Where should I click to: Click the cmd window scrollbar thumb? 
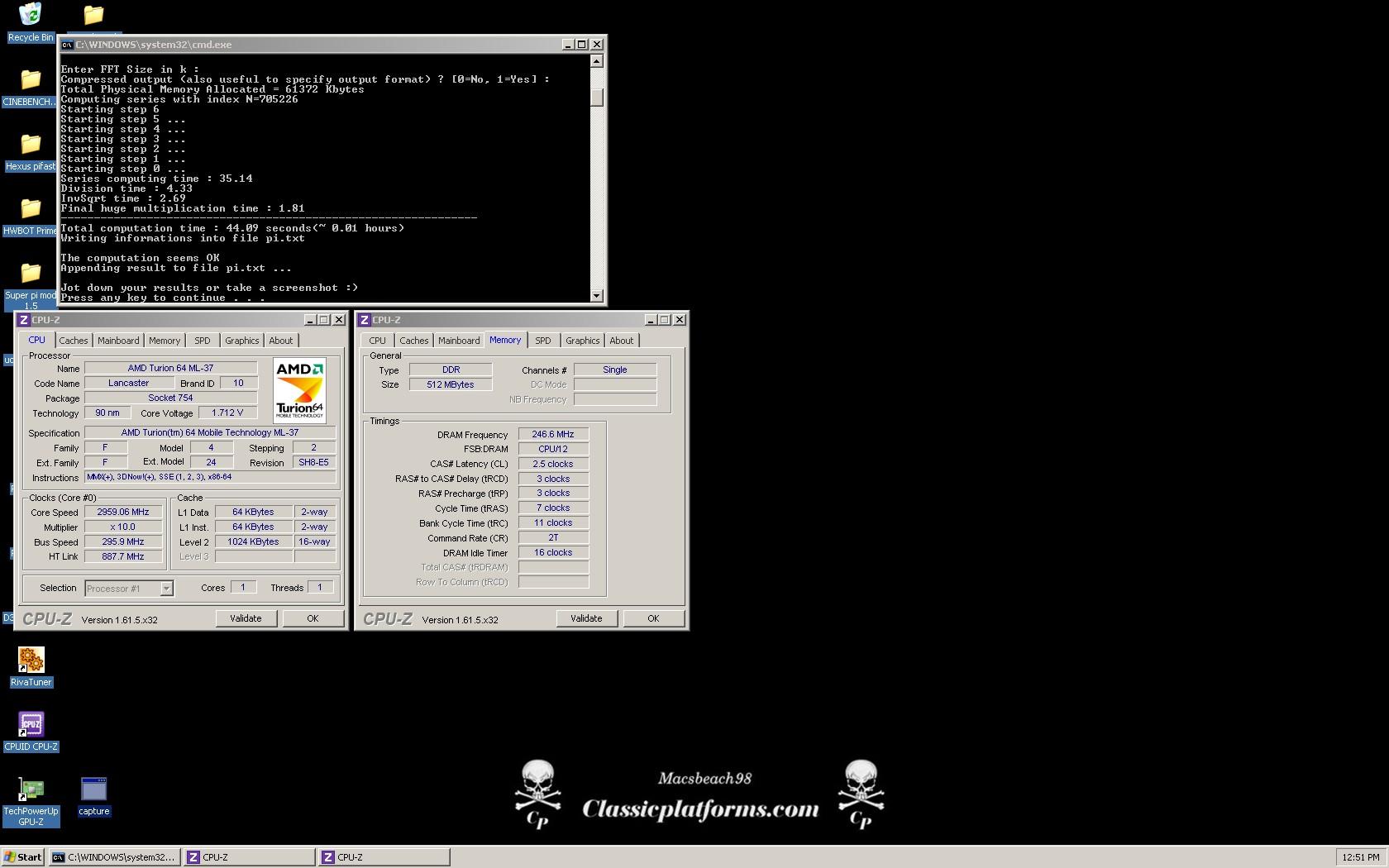(x=597, y=97)
